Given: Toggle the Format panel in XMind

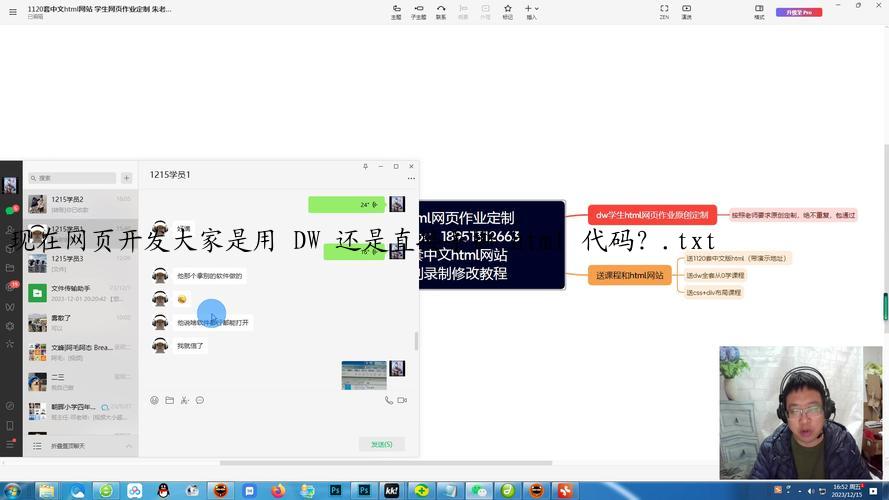Looking at the screenshot, I should point(759,12).
